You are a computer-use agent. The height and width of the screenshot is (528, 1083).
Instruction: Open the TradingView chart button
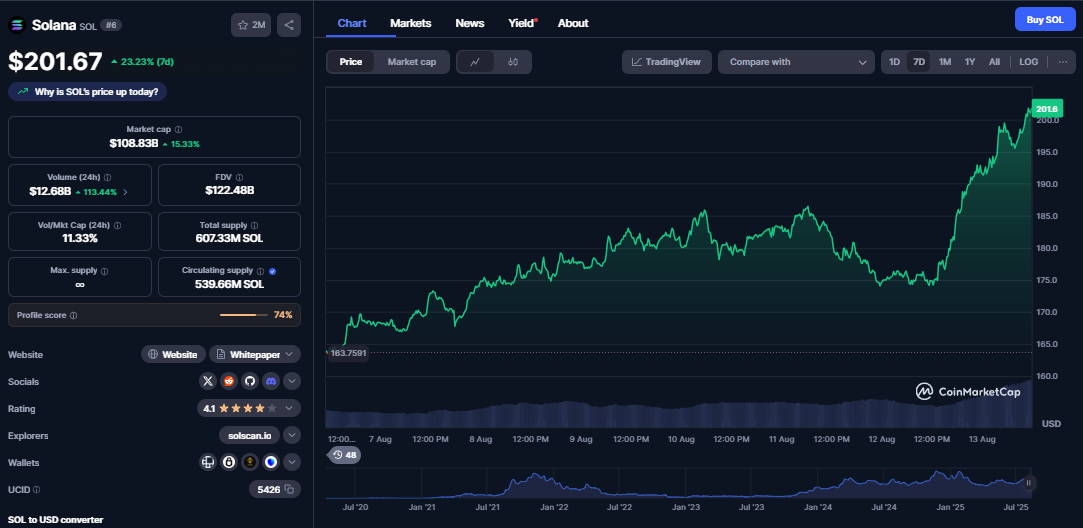(x=667, y=62)
